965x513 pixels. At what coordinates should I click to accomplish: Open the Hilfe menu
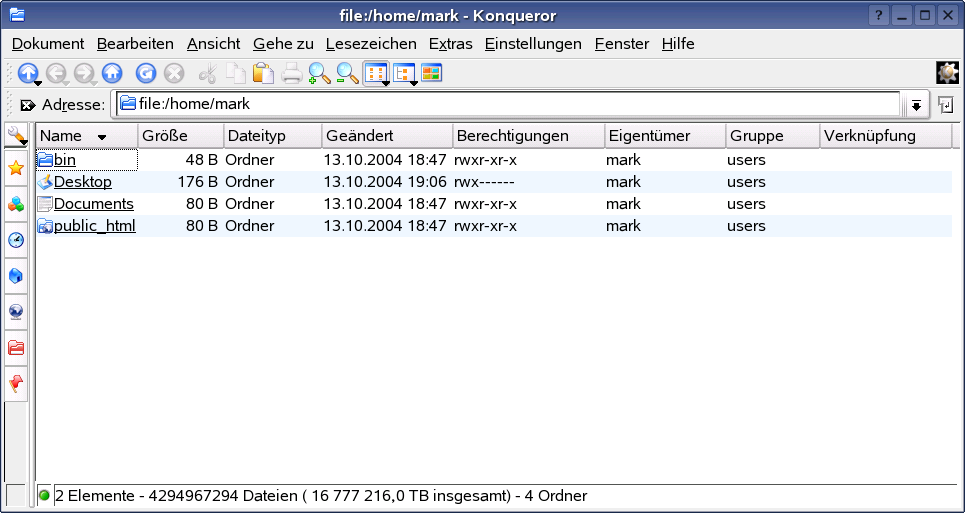(678, 44)
